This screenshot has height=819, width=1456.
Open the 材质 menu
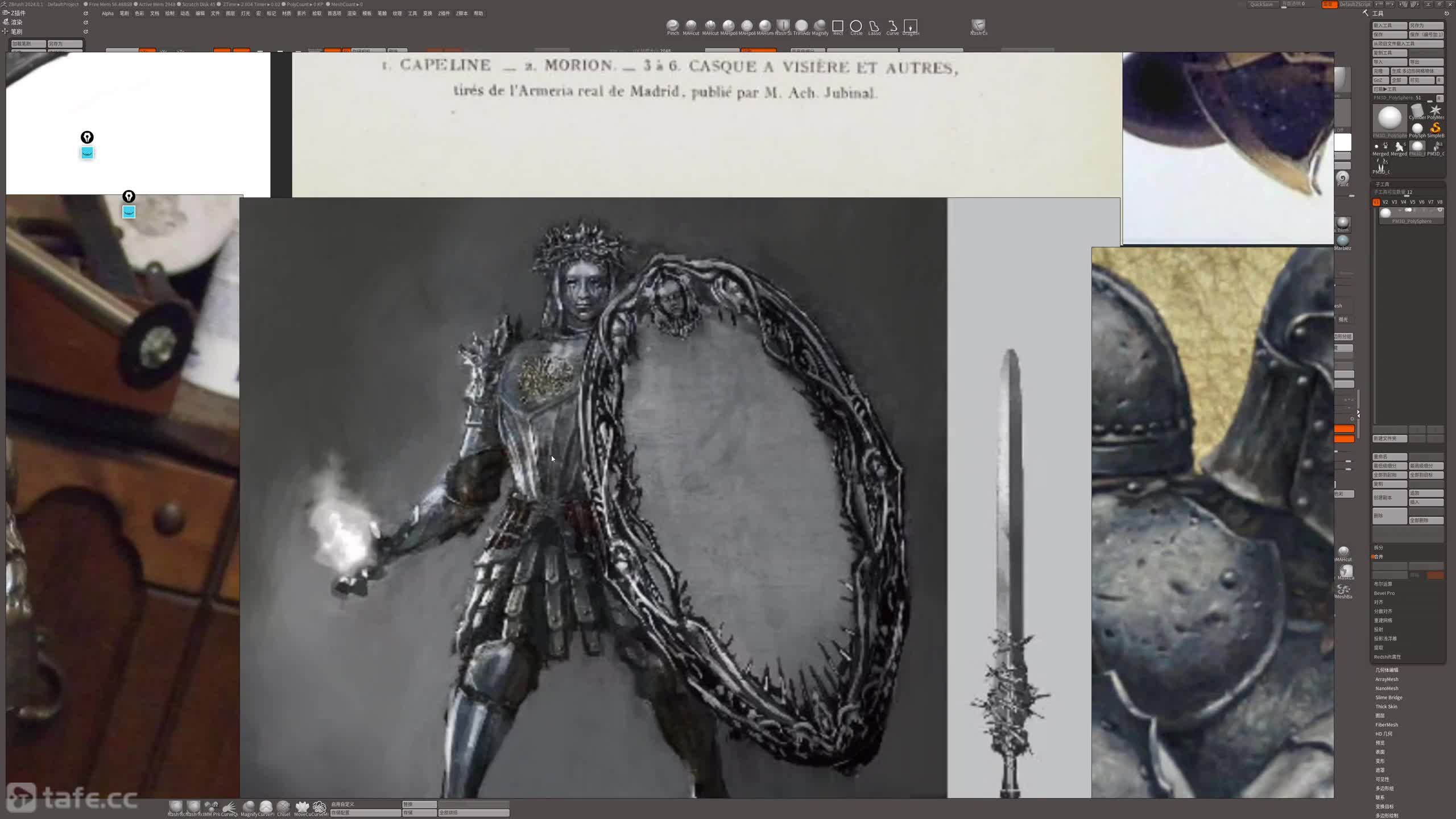click(x=286, y=13)
